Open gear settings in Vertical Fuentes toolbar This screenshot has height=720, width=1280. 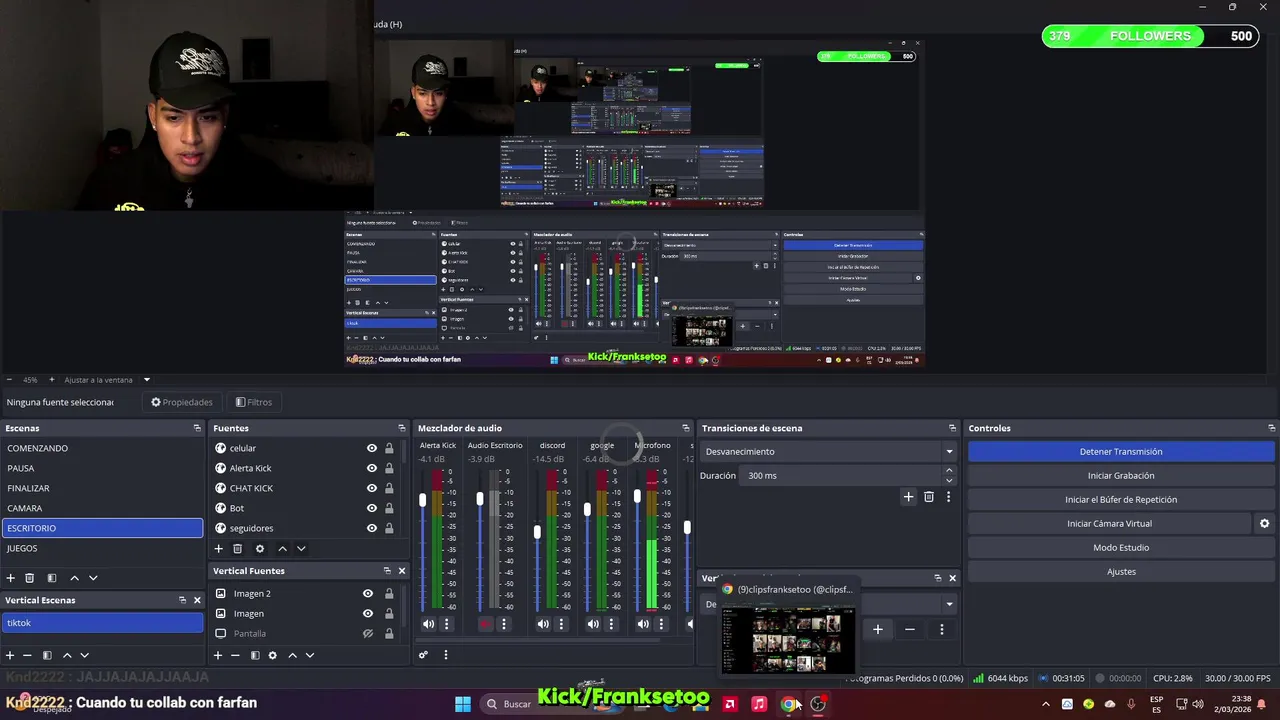pos(272,656)
